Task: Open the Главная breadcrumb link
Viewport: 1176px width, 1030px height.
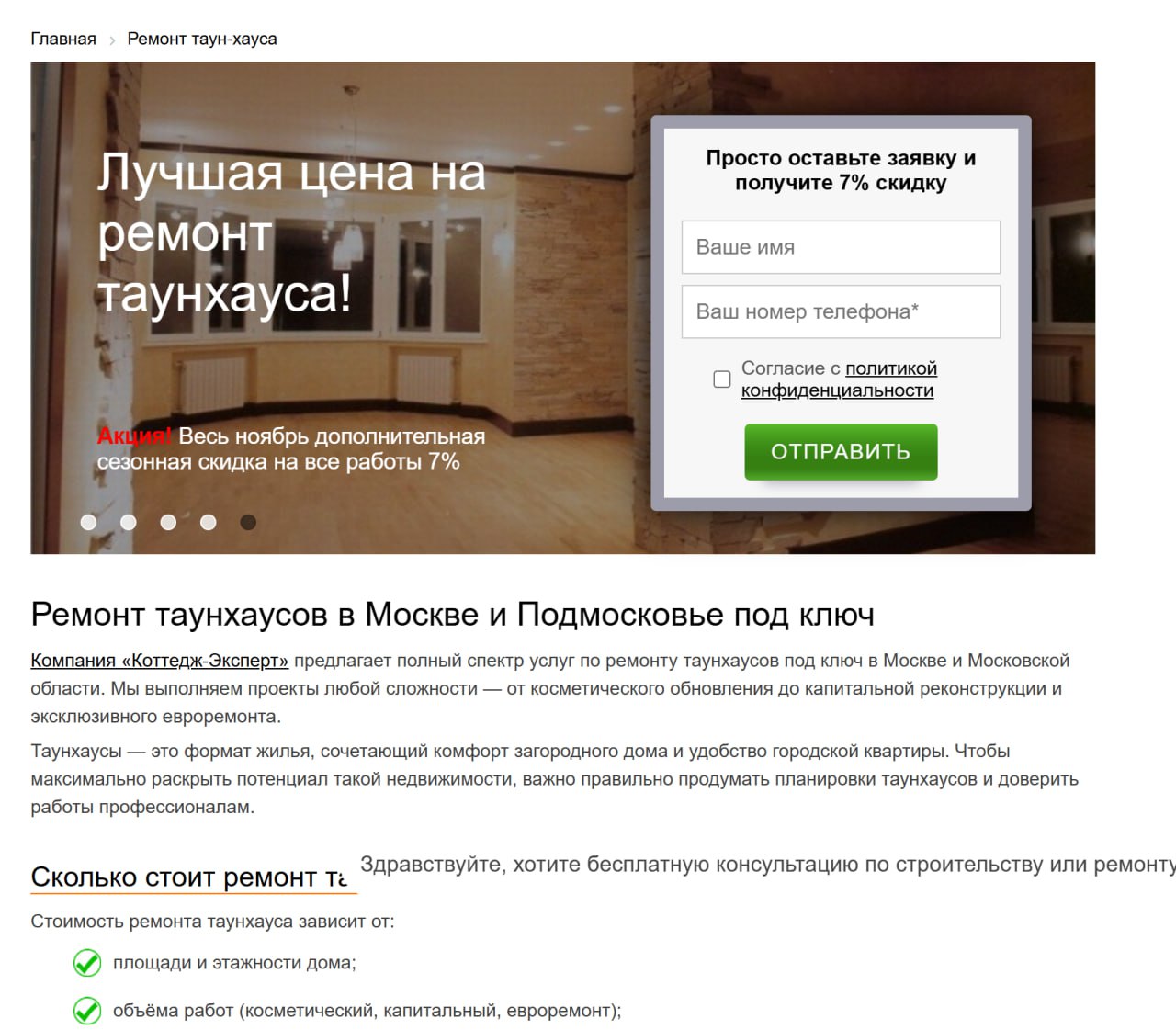Action: pos(63,39)
